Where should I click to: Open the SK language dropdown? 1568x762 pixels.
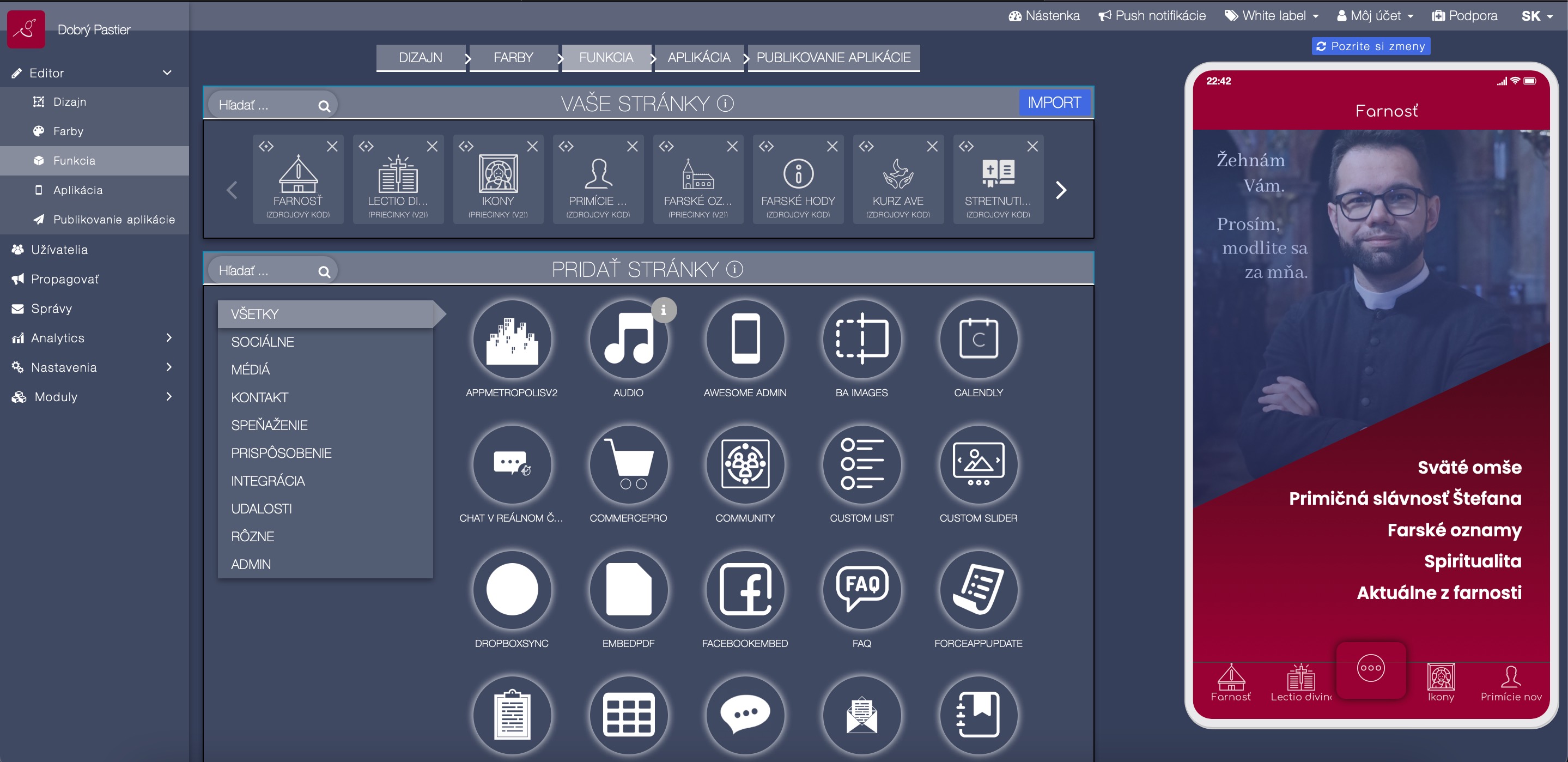coord(1536,16)
